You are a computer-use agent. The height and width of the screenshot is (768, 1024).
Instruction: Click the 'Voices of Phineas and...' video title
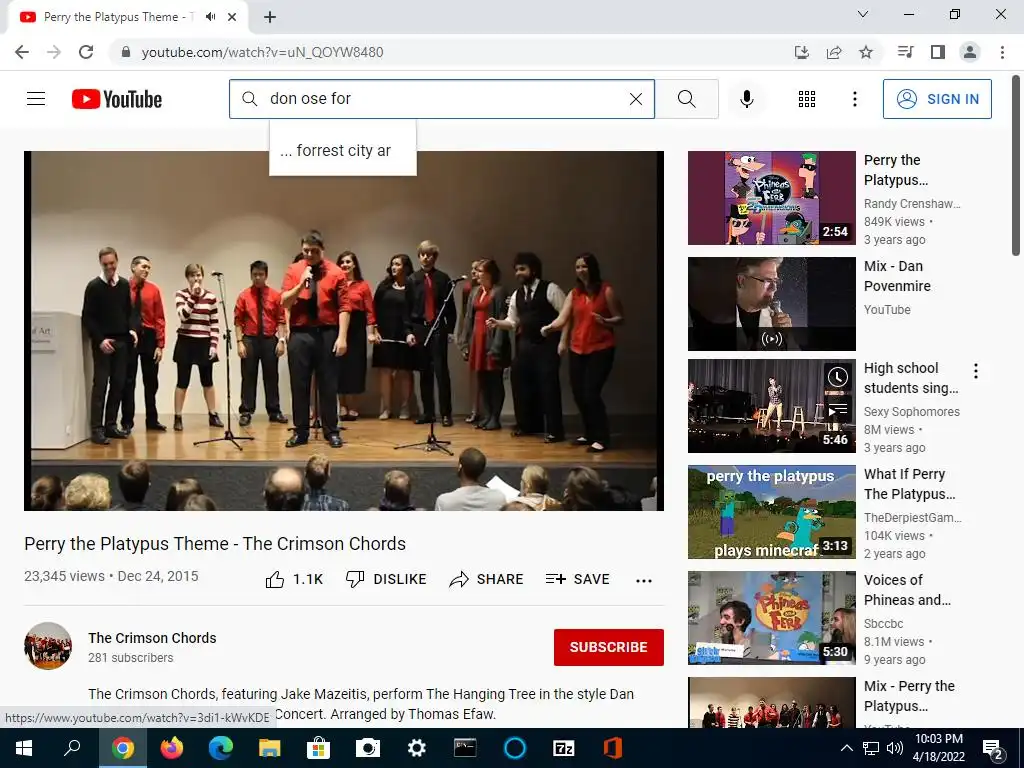[x=907, y=590]
